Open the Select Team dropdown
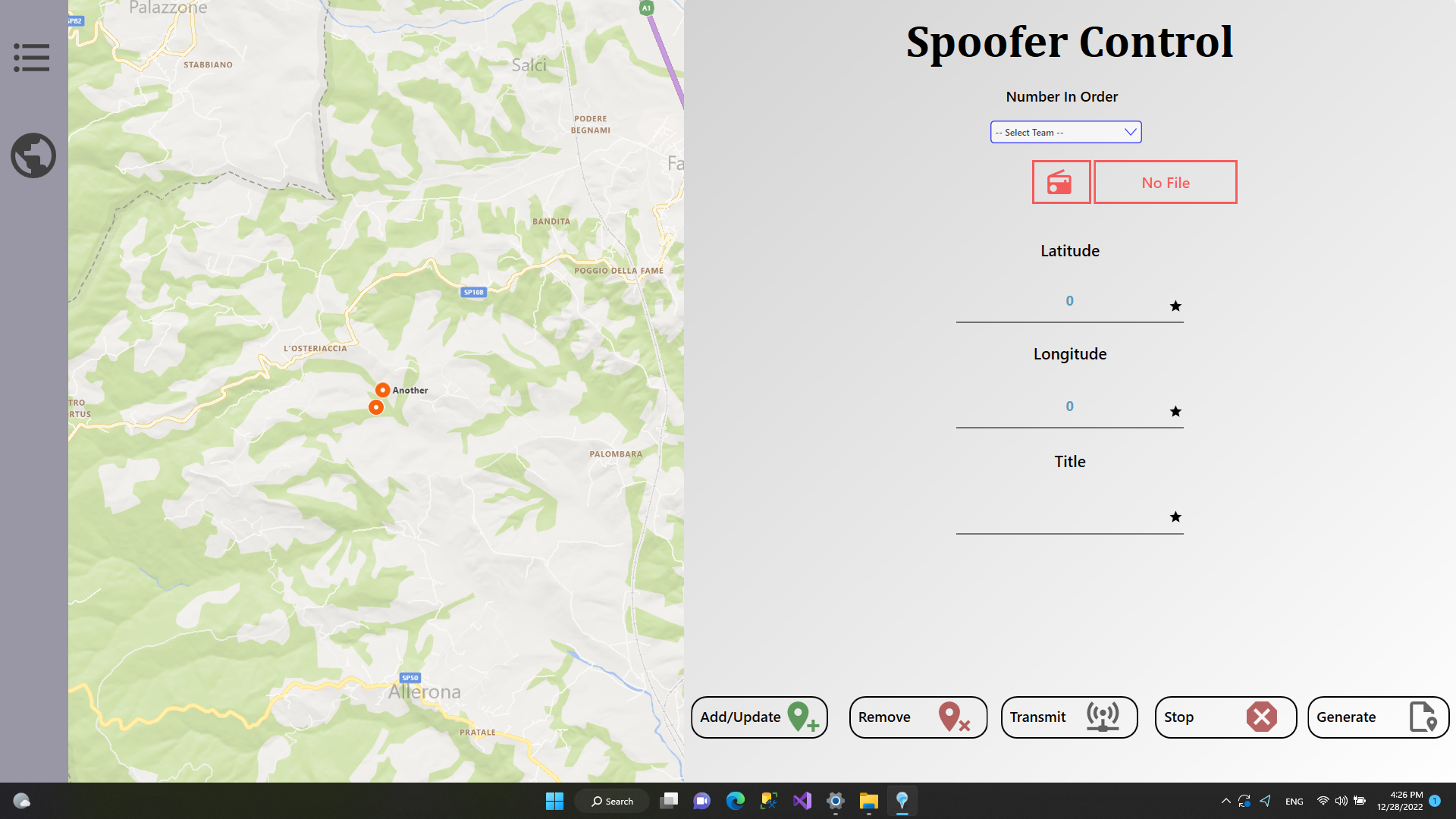Image resolution: width=1456 pixels, height=819 pixels. point(1065,132)
